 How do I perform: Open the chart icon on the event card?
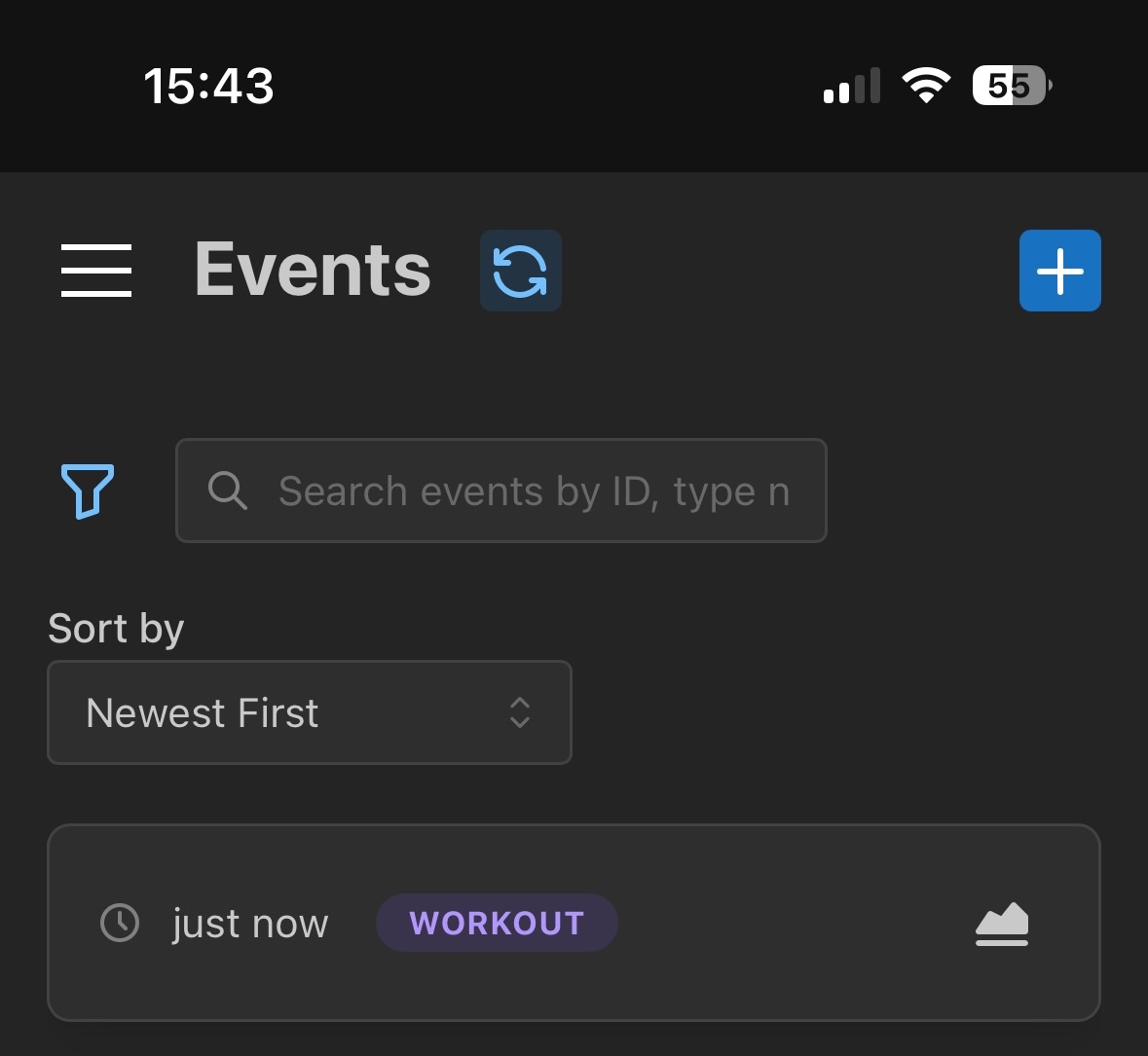1001,923
